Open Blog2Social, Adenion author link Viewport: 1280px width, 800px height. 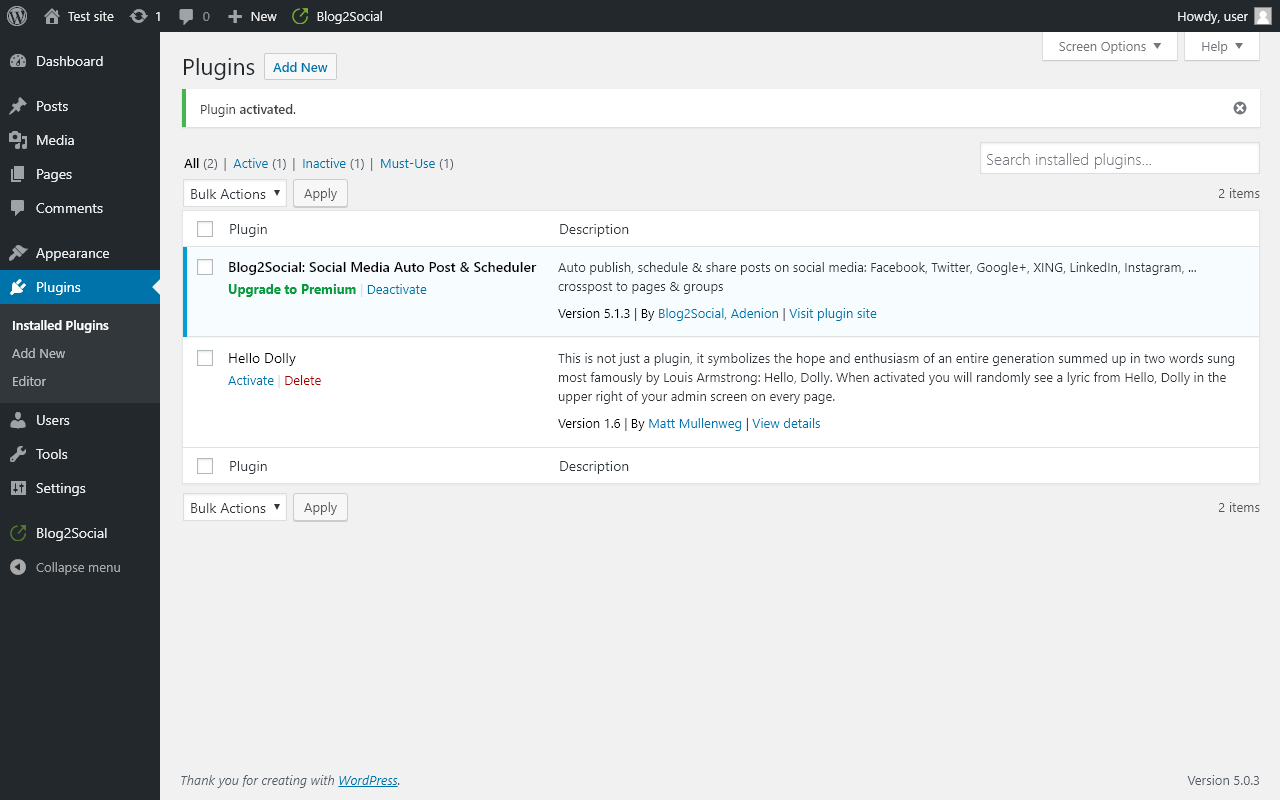[x=718, y=313]
